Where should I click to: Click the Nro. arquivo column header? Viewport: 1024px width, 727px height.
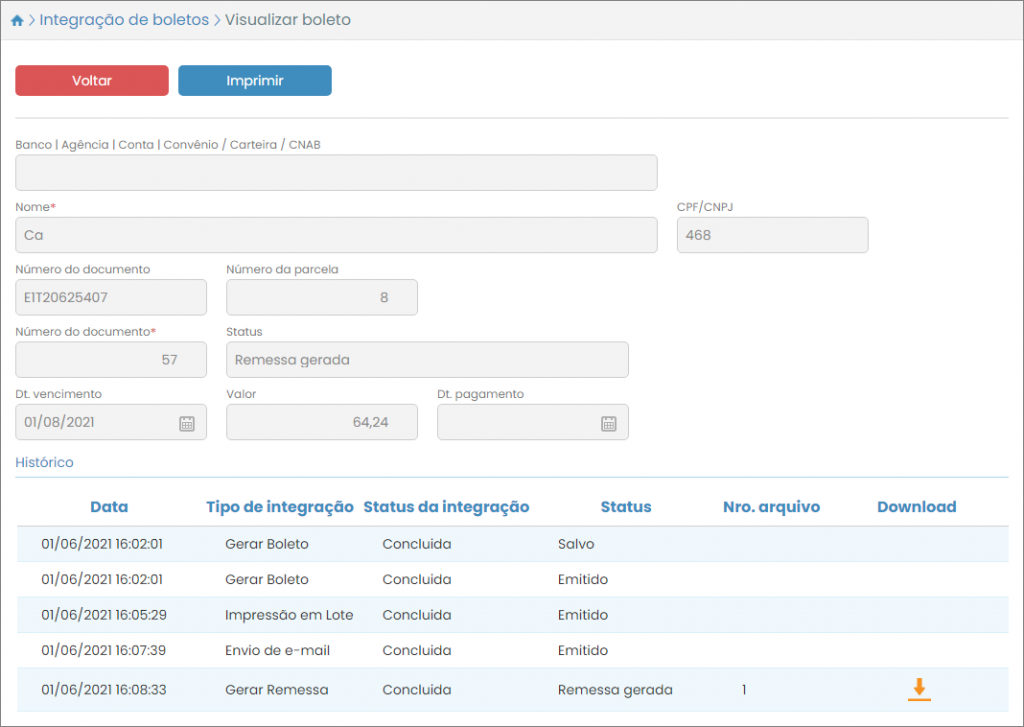[x=771, y=507]
